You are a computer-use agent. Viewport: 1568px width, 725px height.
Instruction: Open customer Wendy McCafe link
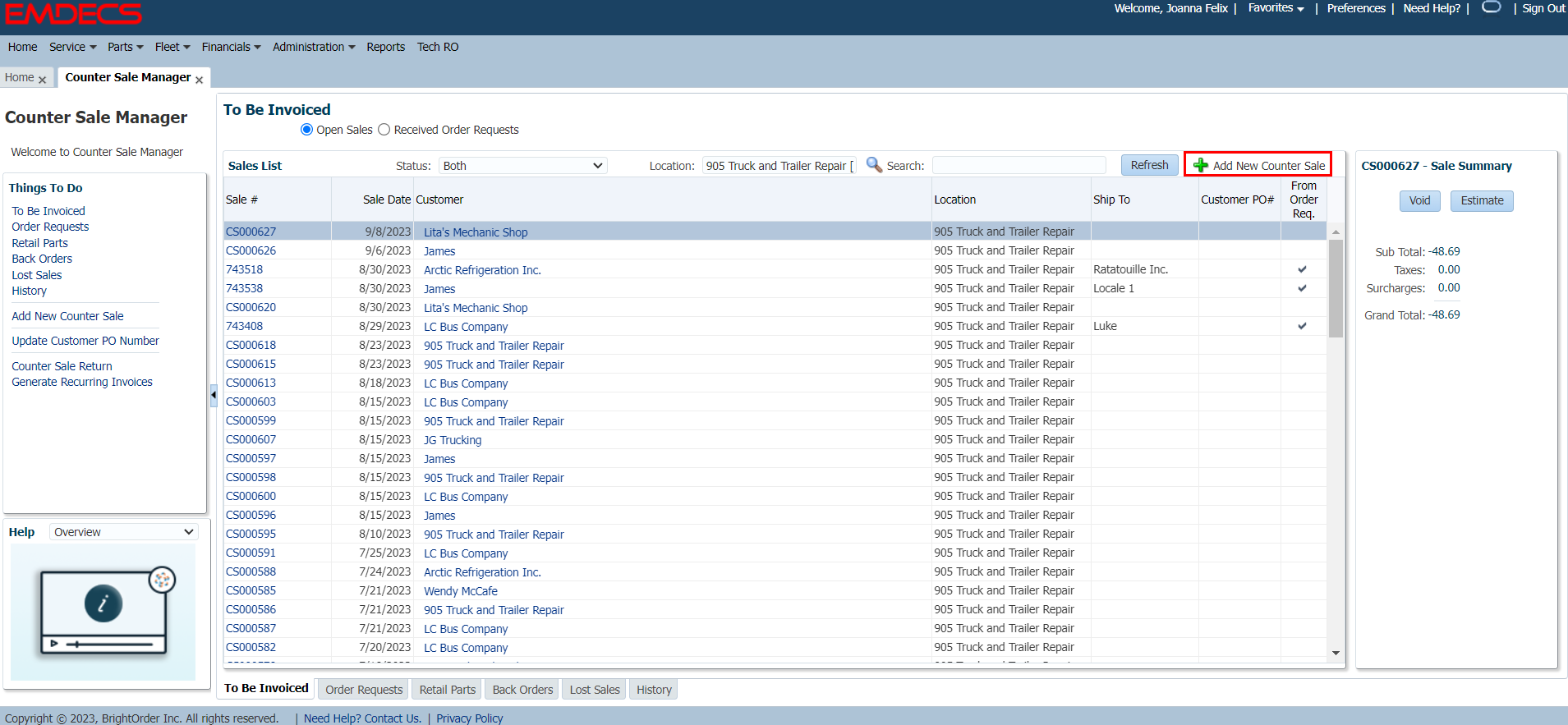[461, 591]
